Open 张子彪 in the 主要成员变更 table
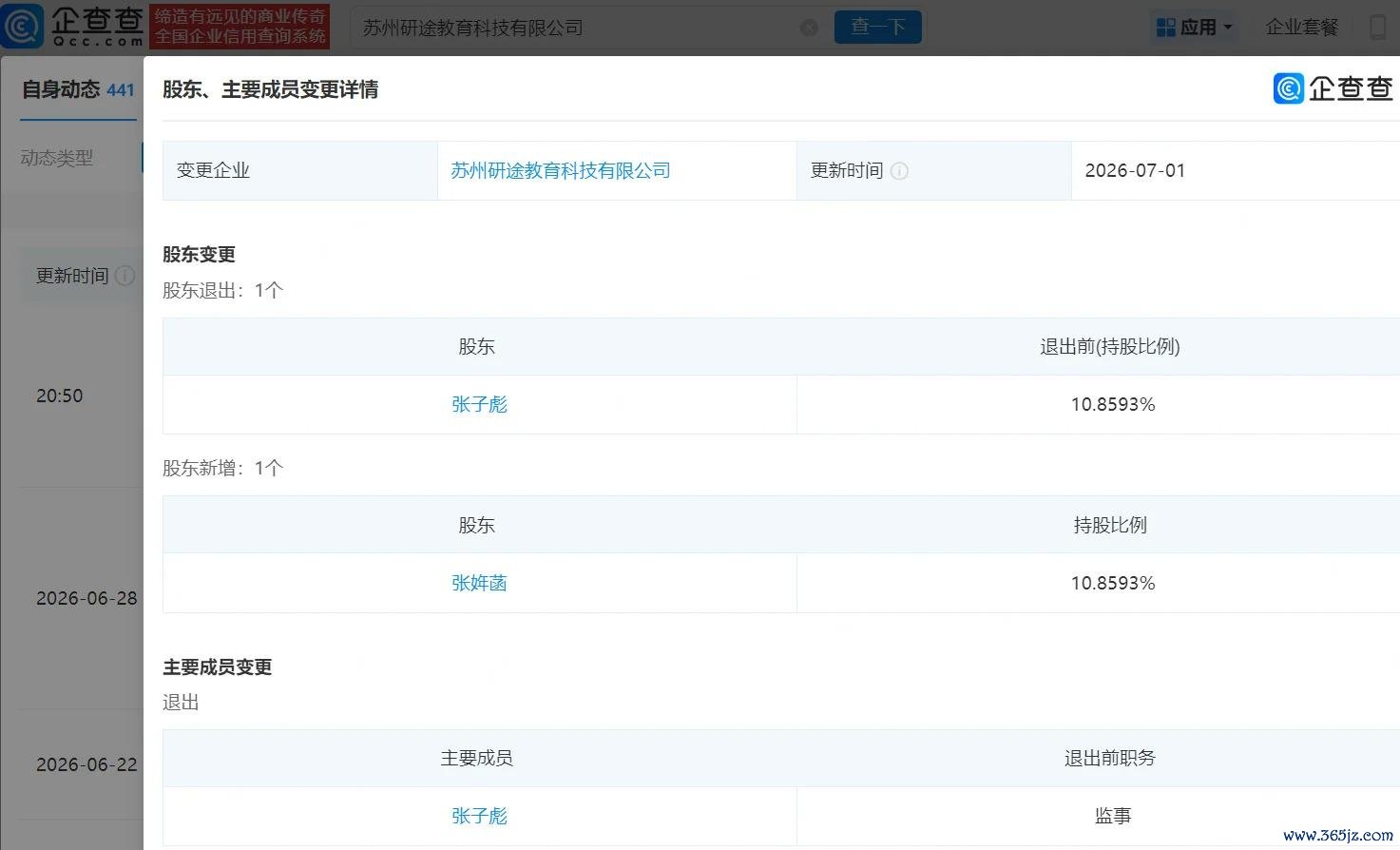The width and height of the screenshot is (1400, 850). click(x=479, y=816)
